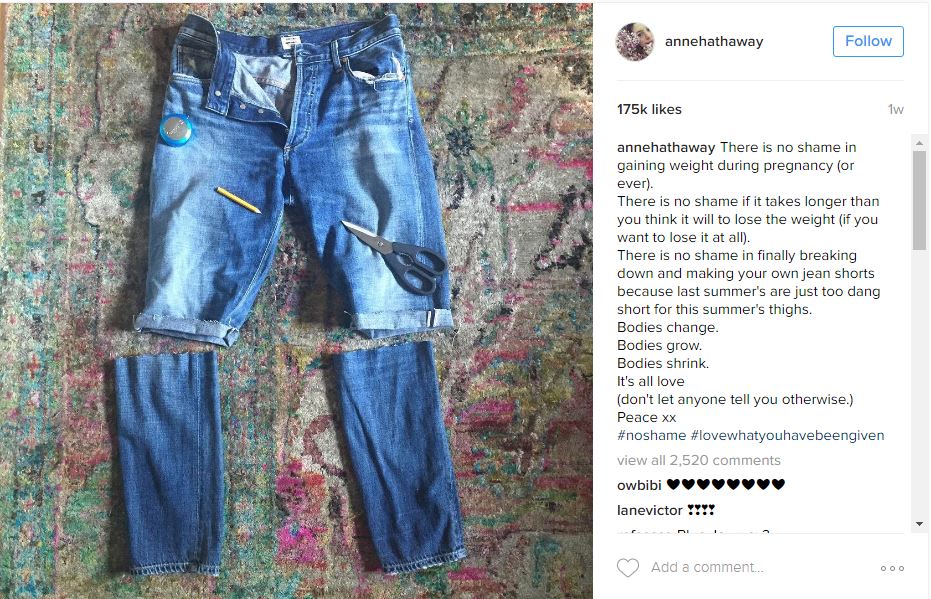Screen dimensions: 931x599
Task: Click the jeans post photo
Action: 296,300
